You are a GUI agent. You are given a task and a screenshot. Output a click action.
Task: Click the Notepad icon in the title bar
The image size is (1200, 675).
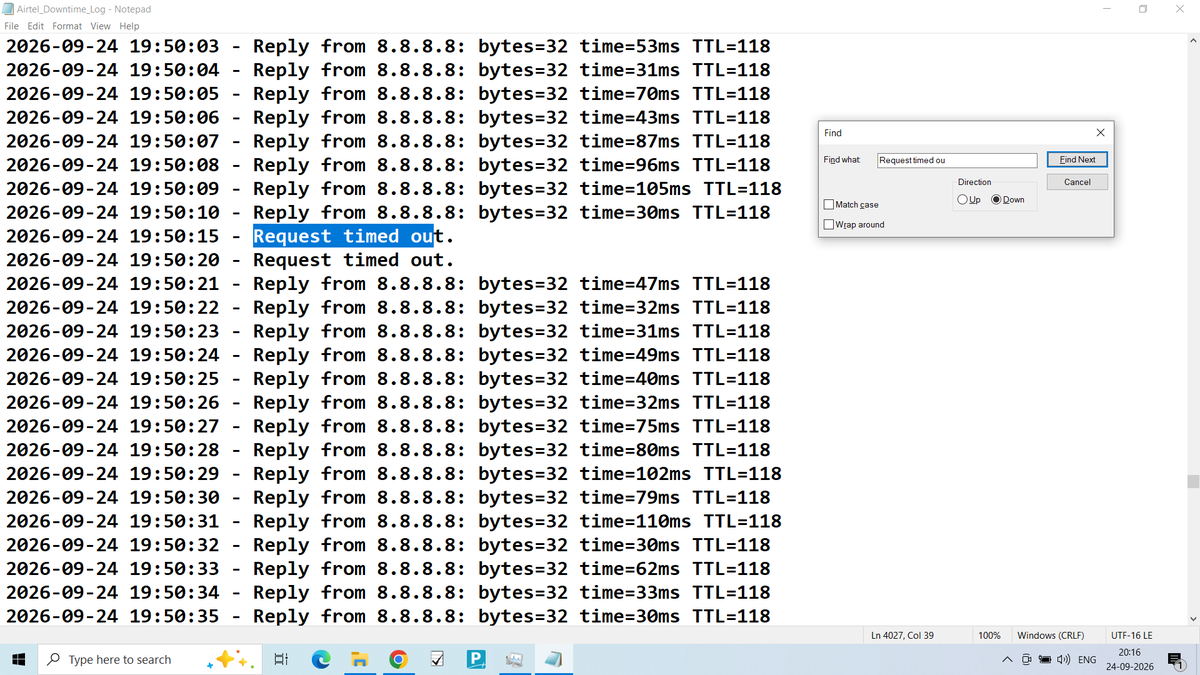9,8
